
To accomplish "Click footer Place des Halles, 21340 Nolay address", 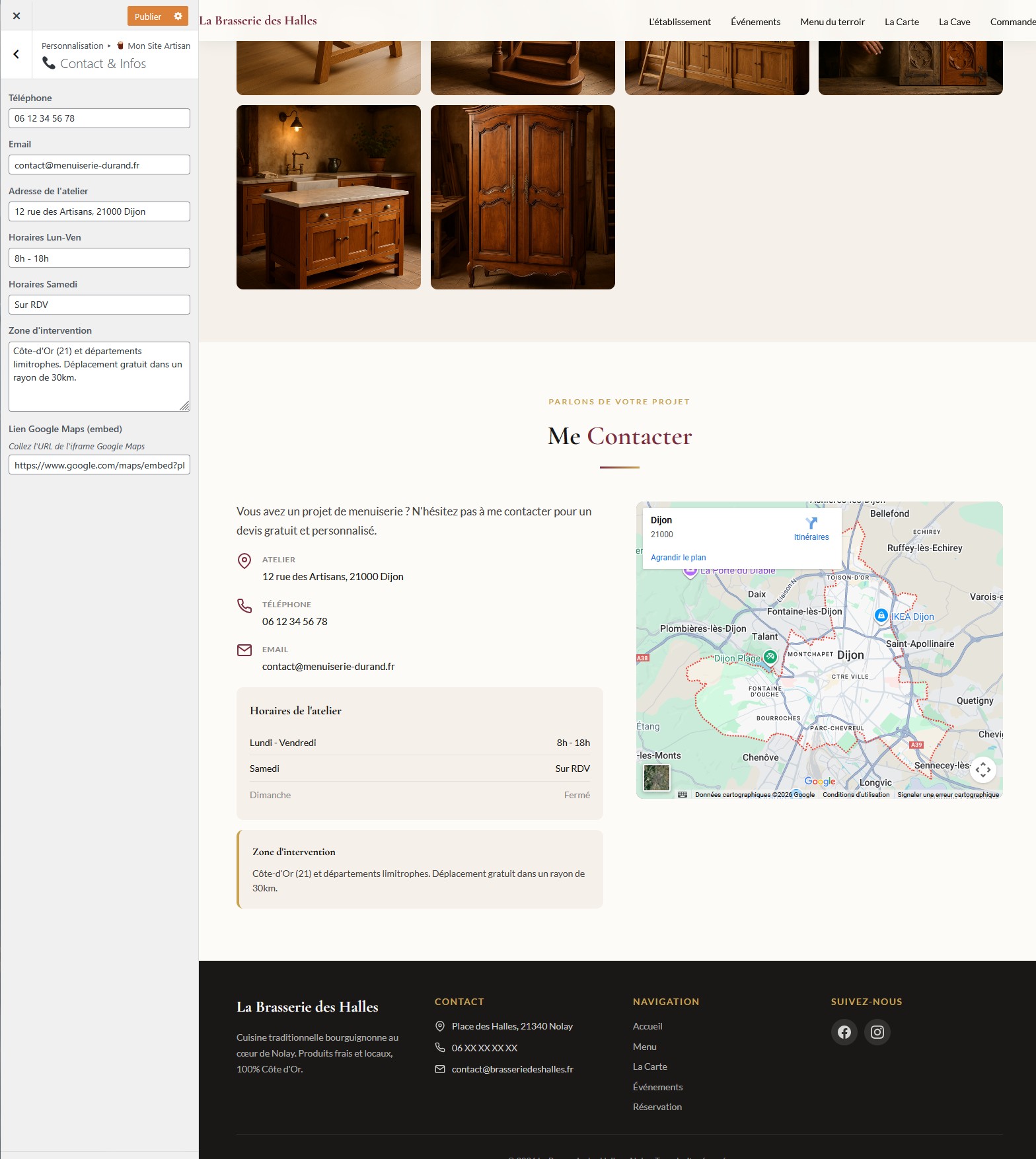I will (x=512, y=1026).
